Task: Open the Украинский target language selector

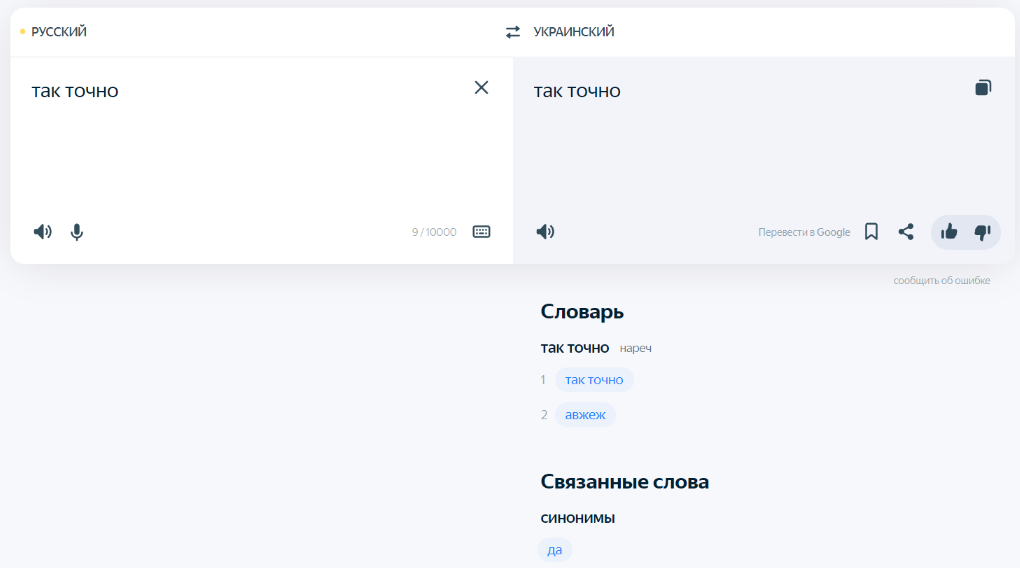Action: click(x=574, y=32)
